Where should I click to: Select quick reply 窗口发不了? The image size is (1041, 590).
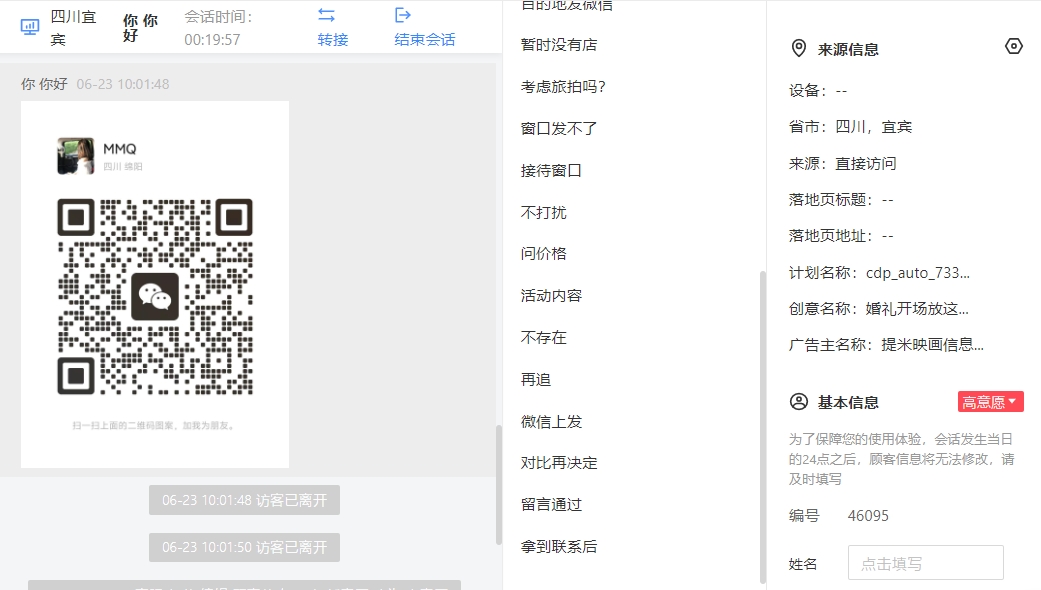pyautogui.click(x=559, y=129)
